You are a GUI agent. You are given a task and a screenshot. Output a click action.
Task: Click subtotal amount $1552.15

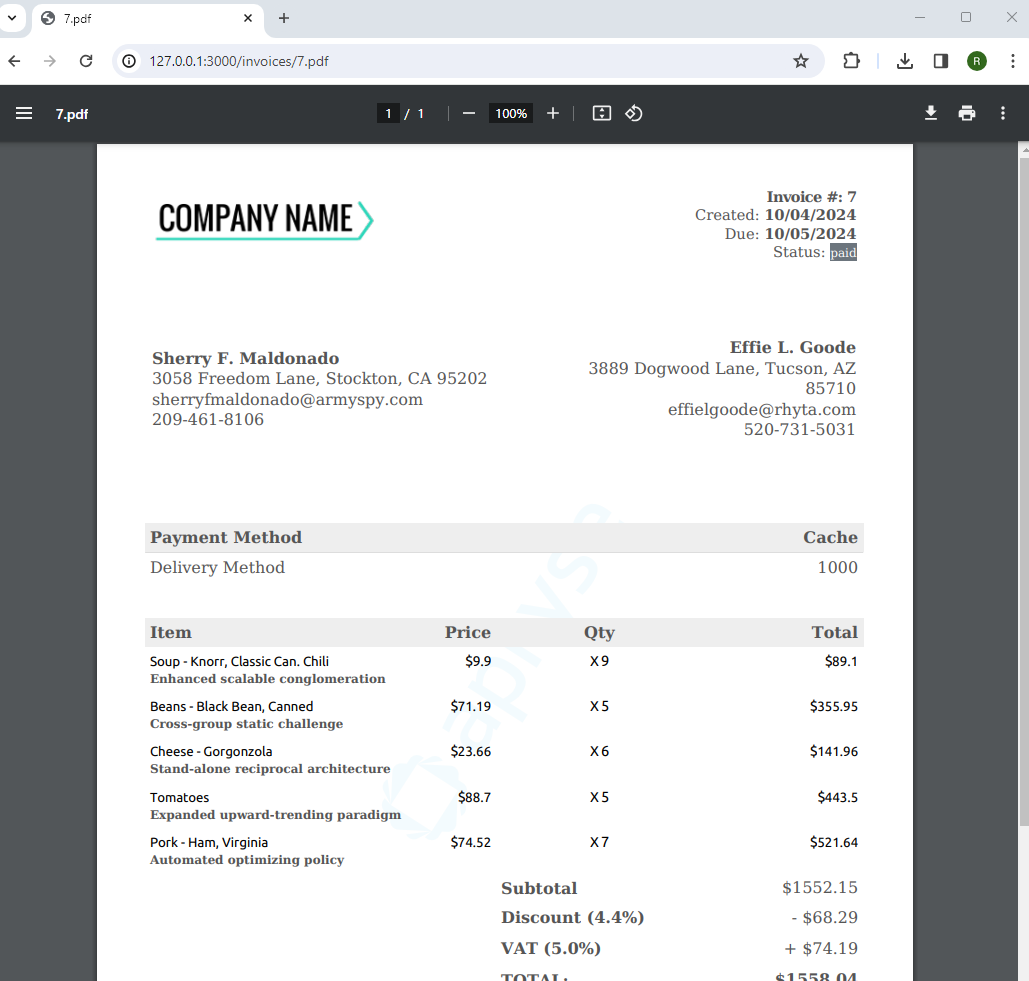[x=820, y=888]
